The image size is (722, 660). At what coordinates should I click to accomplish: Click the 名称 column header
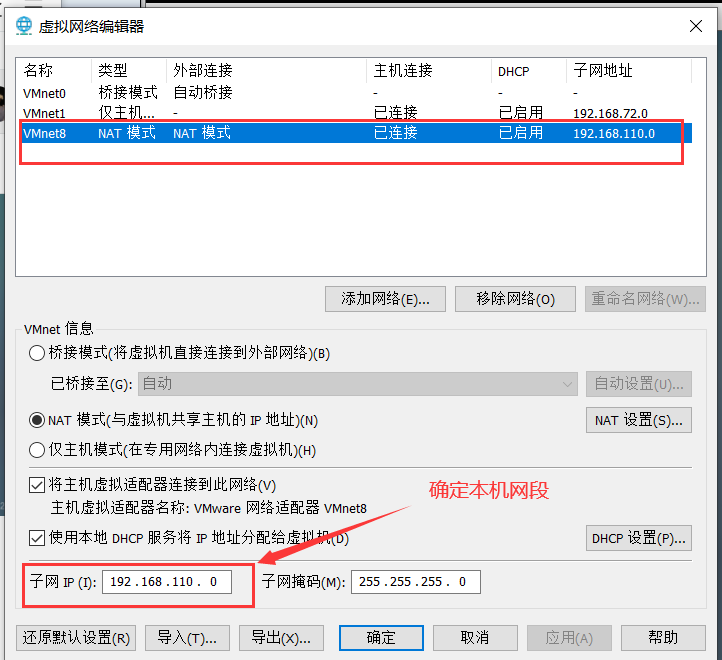coord(54,71)
